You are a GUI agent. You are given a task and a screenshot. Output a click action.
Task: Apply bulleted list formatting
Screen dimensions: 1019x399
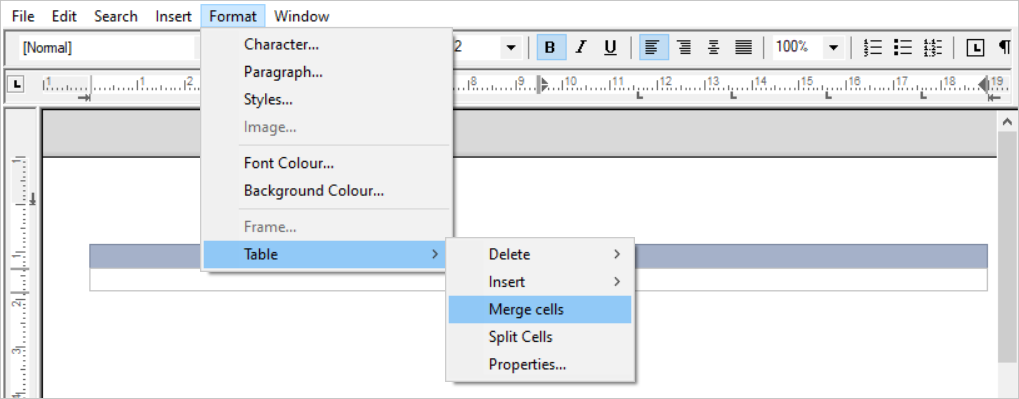point(903,47)
